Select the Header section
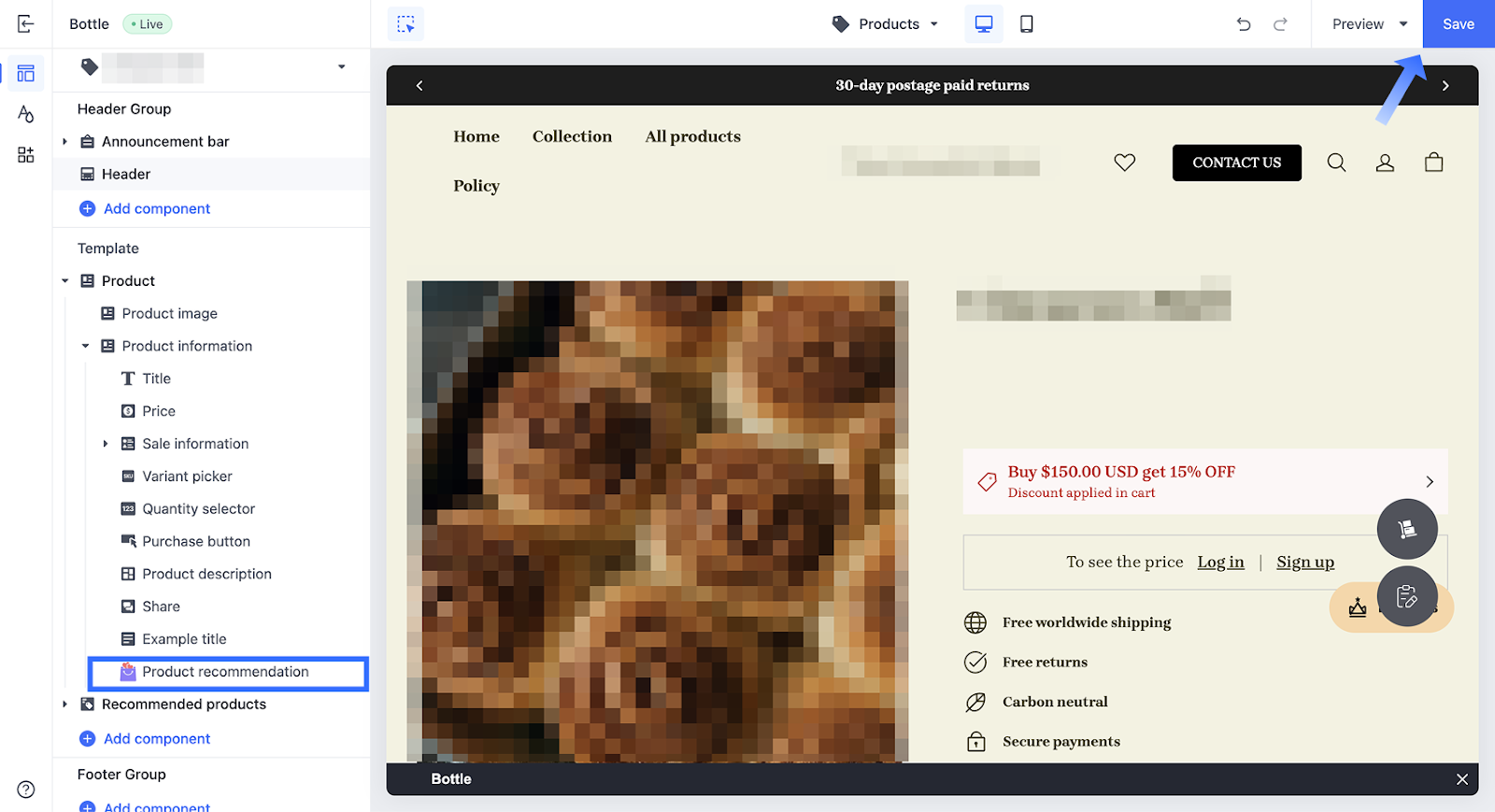This screenshot has height=812, width=1495. click(x=212, y=175)
